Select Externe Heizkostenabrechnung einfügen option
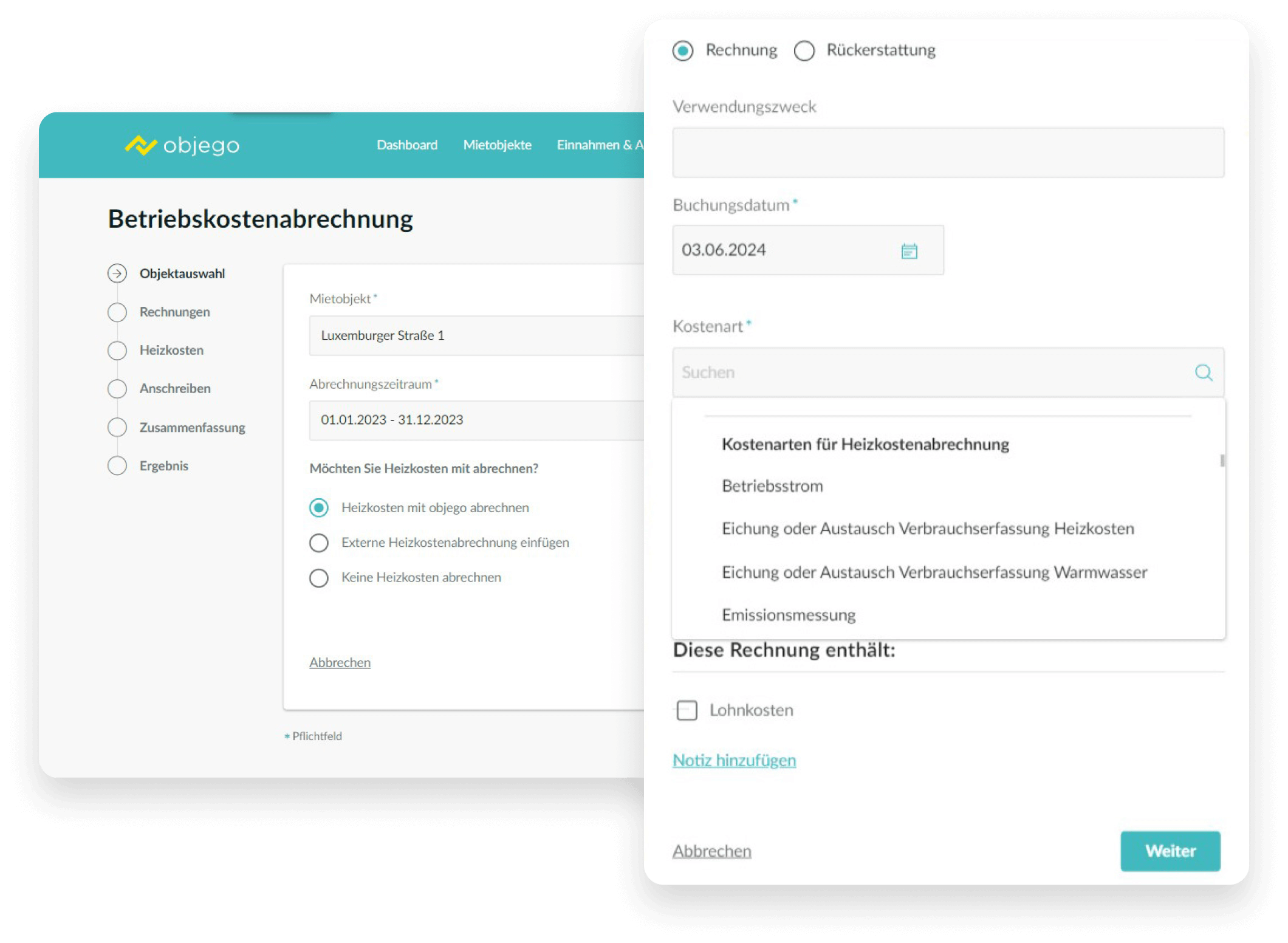 pos(319,543)
